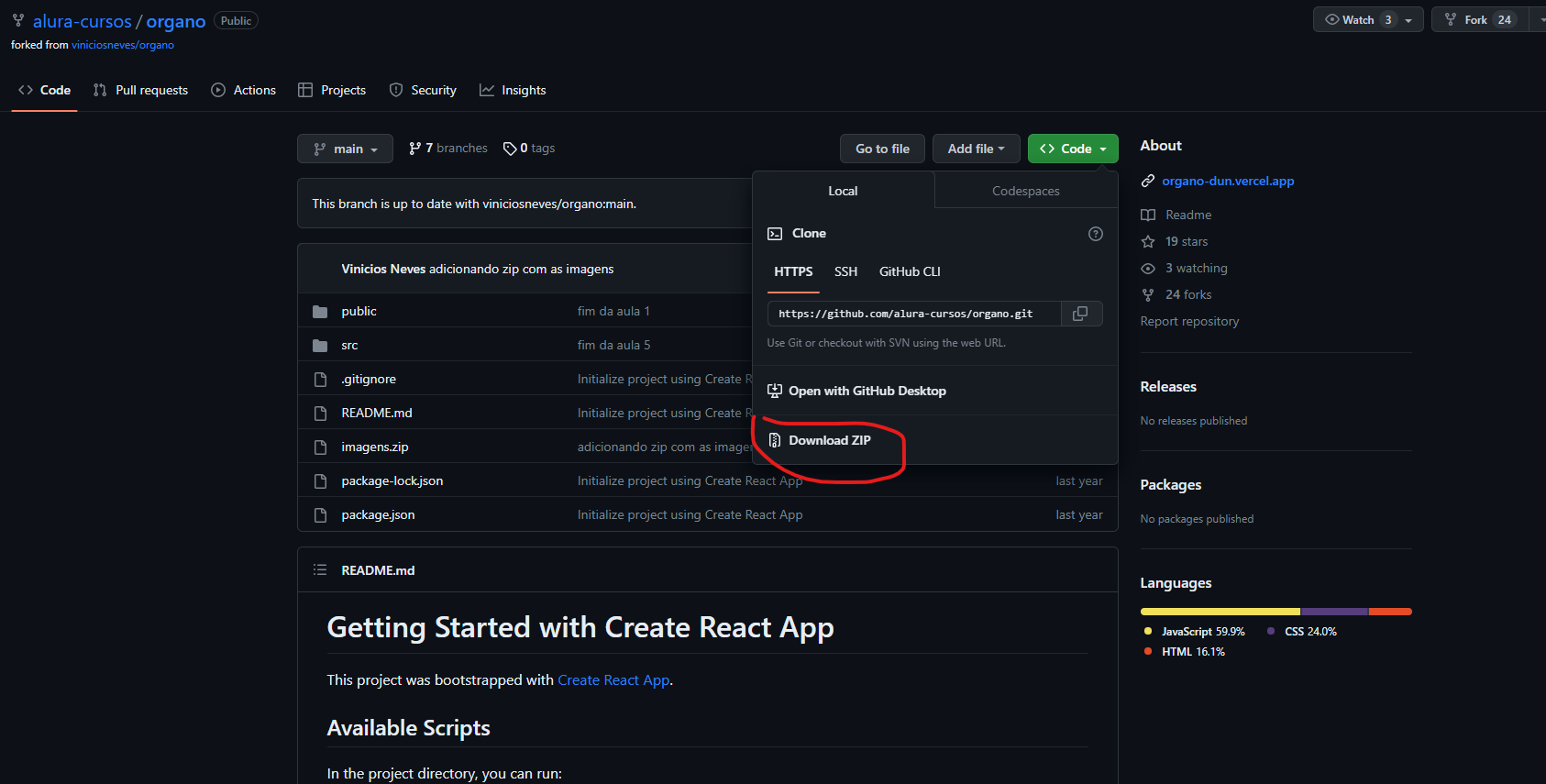Viewport: 1546px width, 784px height.
Task: Click the star icon beside 19 stars
Action: (x=1147, y=241)
